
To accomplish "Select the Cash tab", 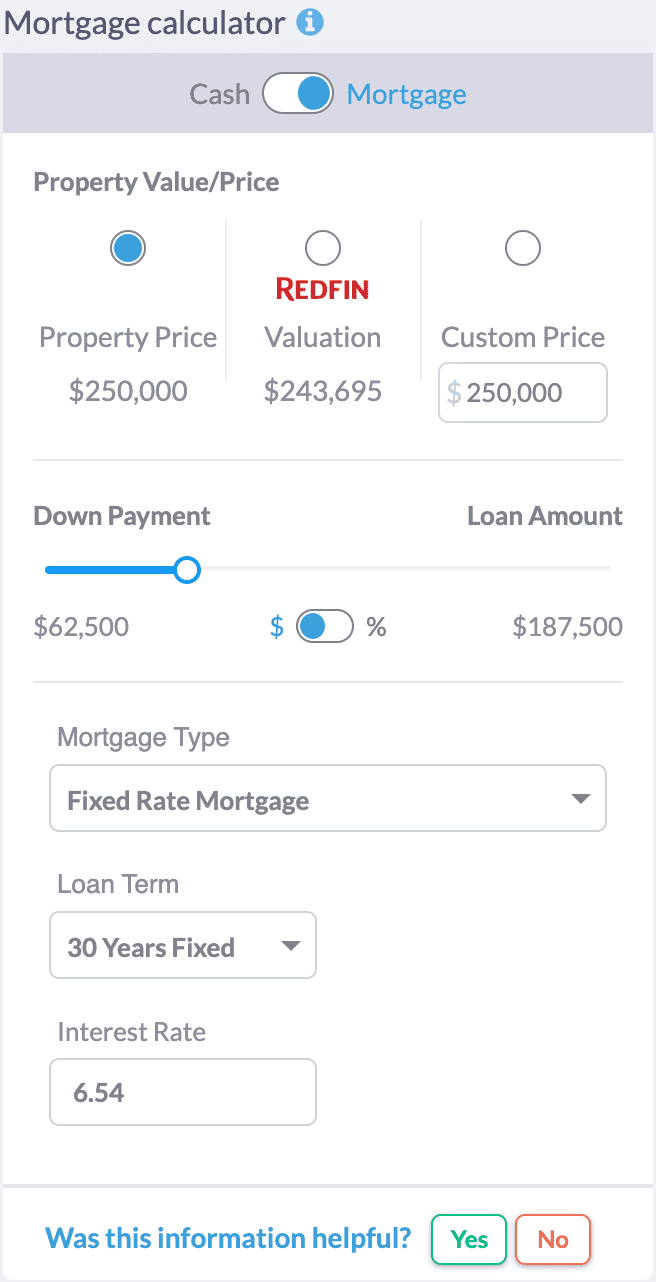I will [219, 93].
